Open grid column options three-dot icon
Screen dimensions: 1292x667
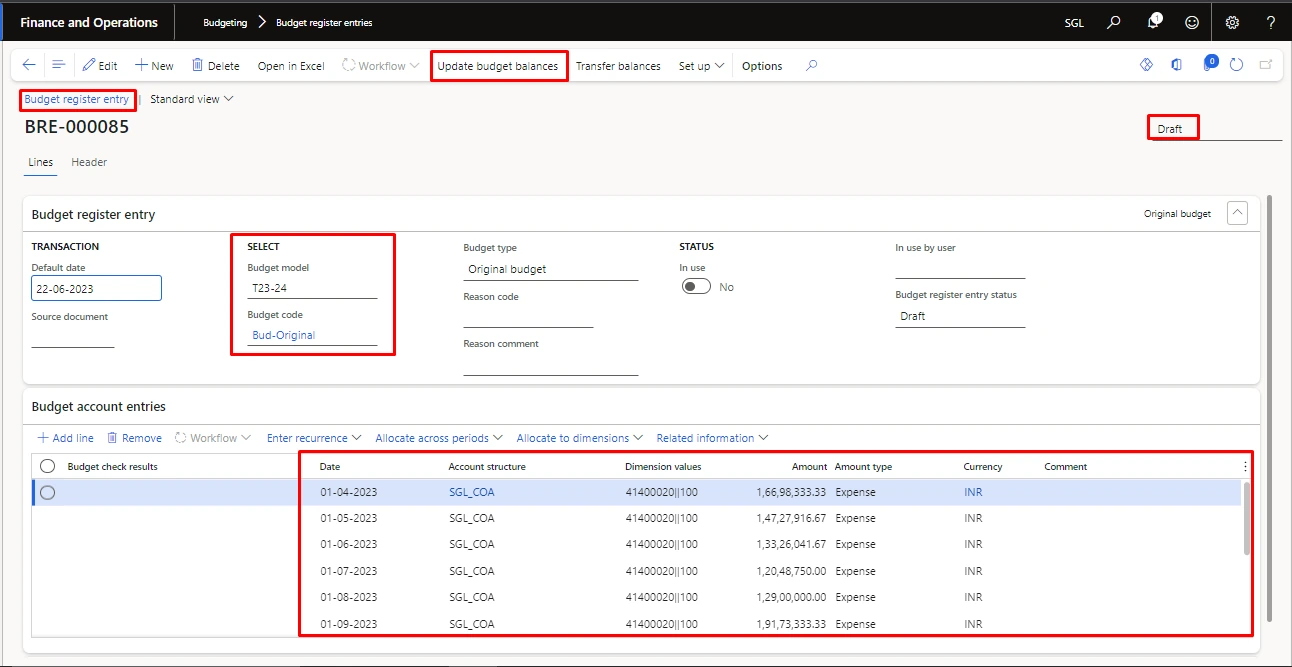pos(1245,466)
